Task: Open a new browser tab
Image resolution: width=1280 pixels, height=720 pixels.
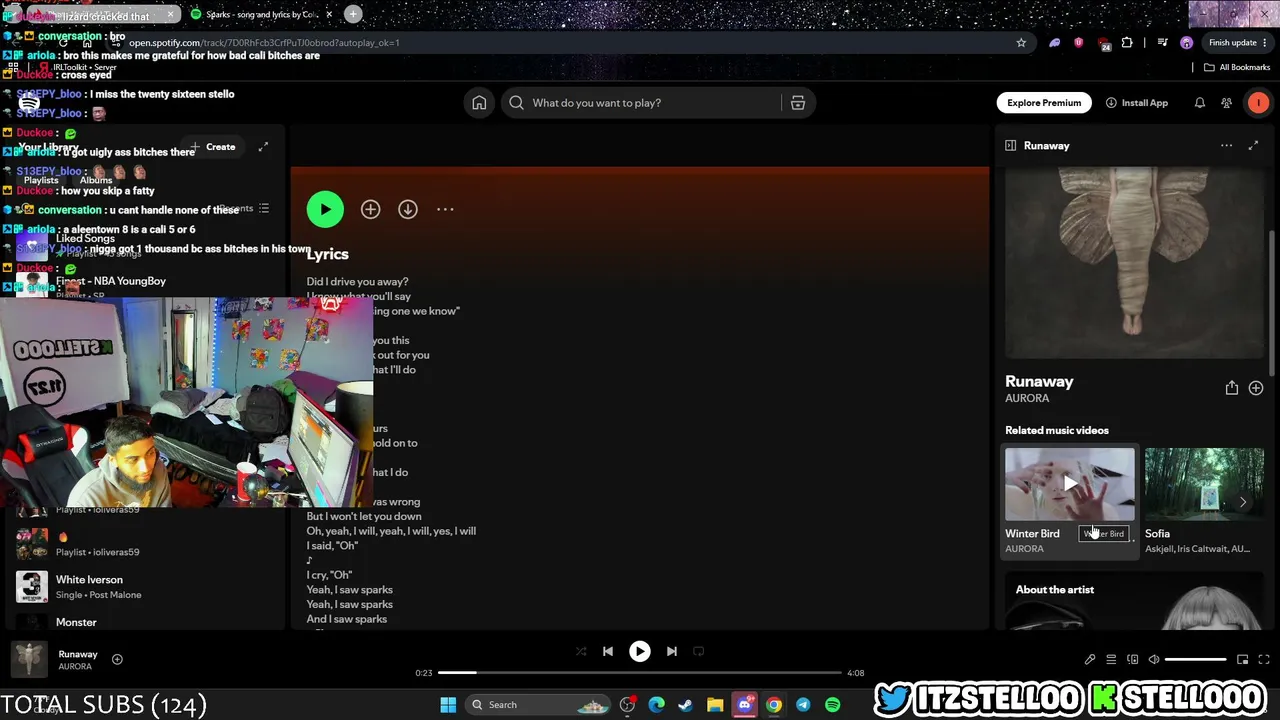Action: tap(353, 14)
